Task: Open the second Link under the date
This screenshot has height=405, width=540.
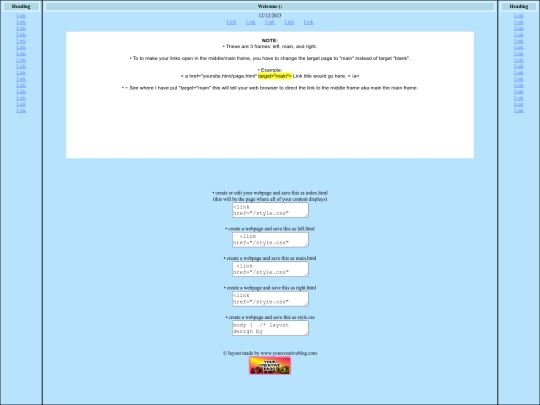Action: tap(250, 22)
